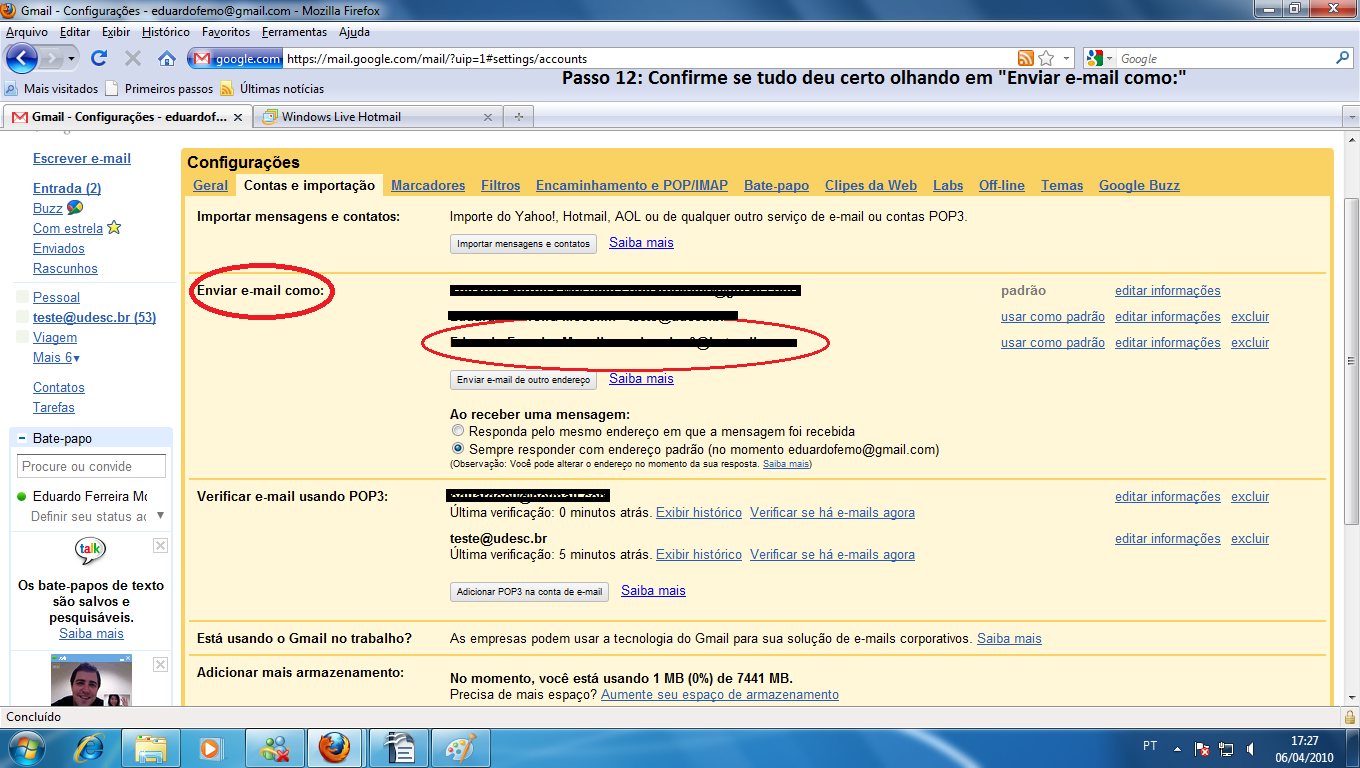Open the Ferramentas menu
The image size is (1360, 768).
point(294,32)
